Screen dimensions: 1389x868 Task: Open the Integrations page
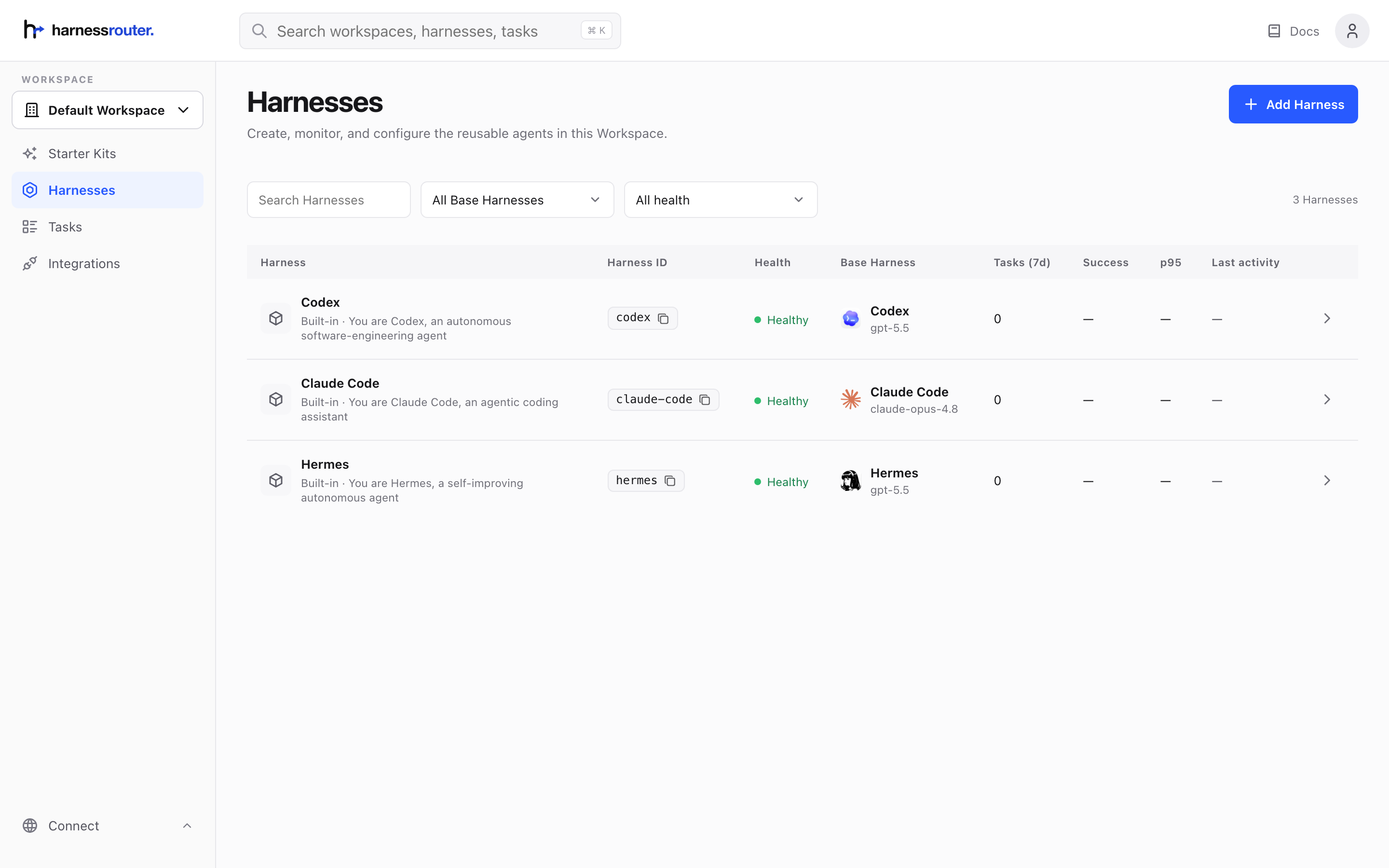(108, 263)
